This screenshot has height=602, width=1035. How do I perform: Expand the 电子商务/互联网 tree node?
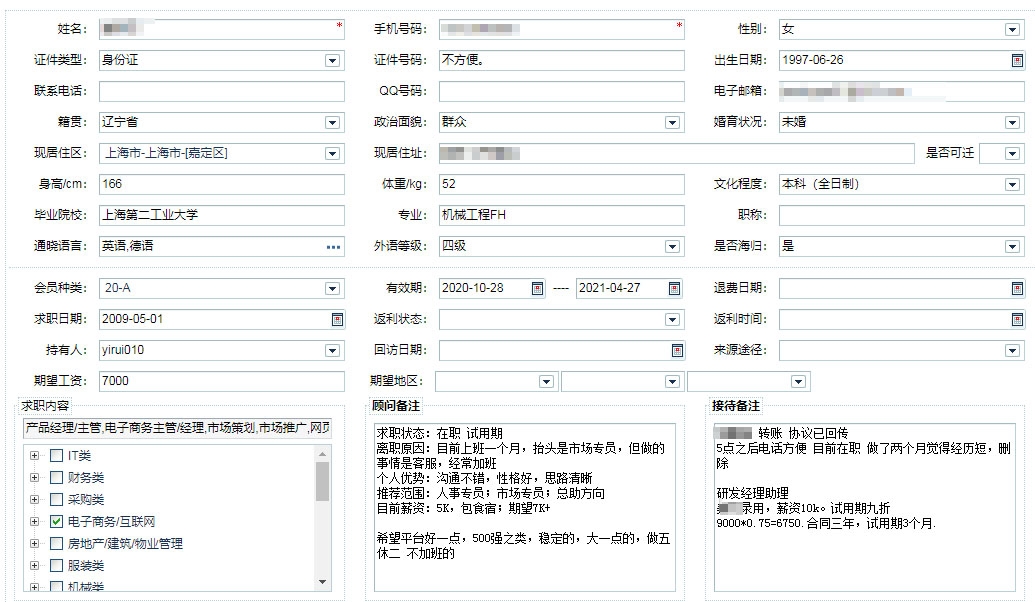(34, 521)
